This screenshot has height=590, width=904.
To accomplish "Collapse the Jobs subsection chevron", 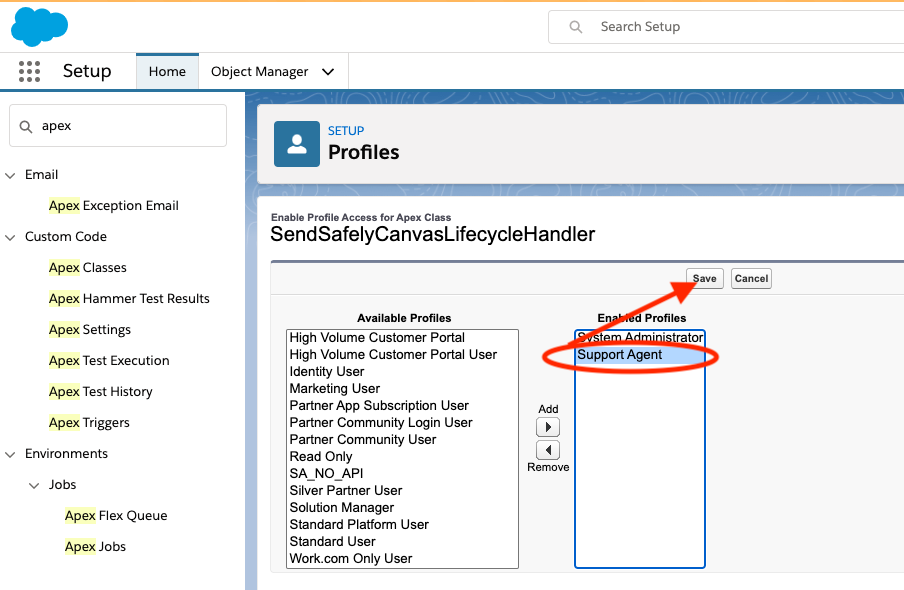I will pos(34,486).
